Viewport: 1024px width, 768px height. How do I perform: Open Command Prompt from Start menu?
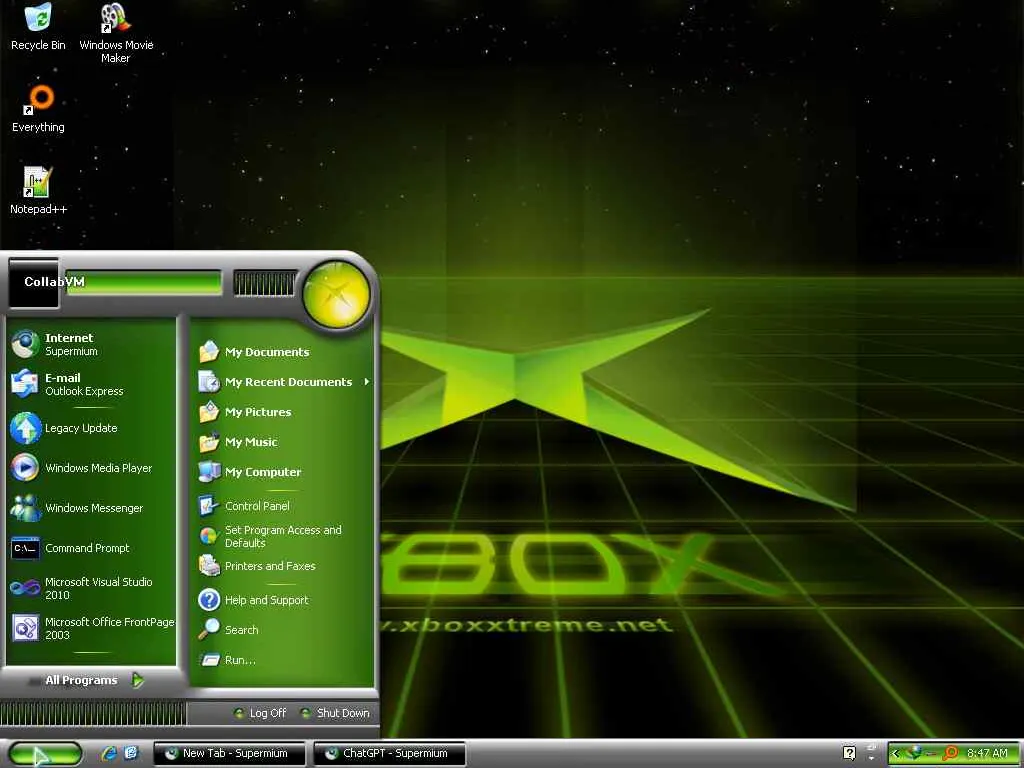(91, 548)
